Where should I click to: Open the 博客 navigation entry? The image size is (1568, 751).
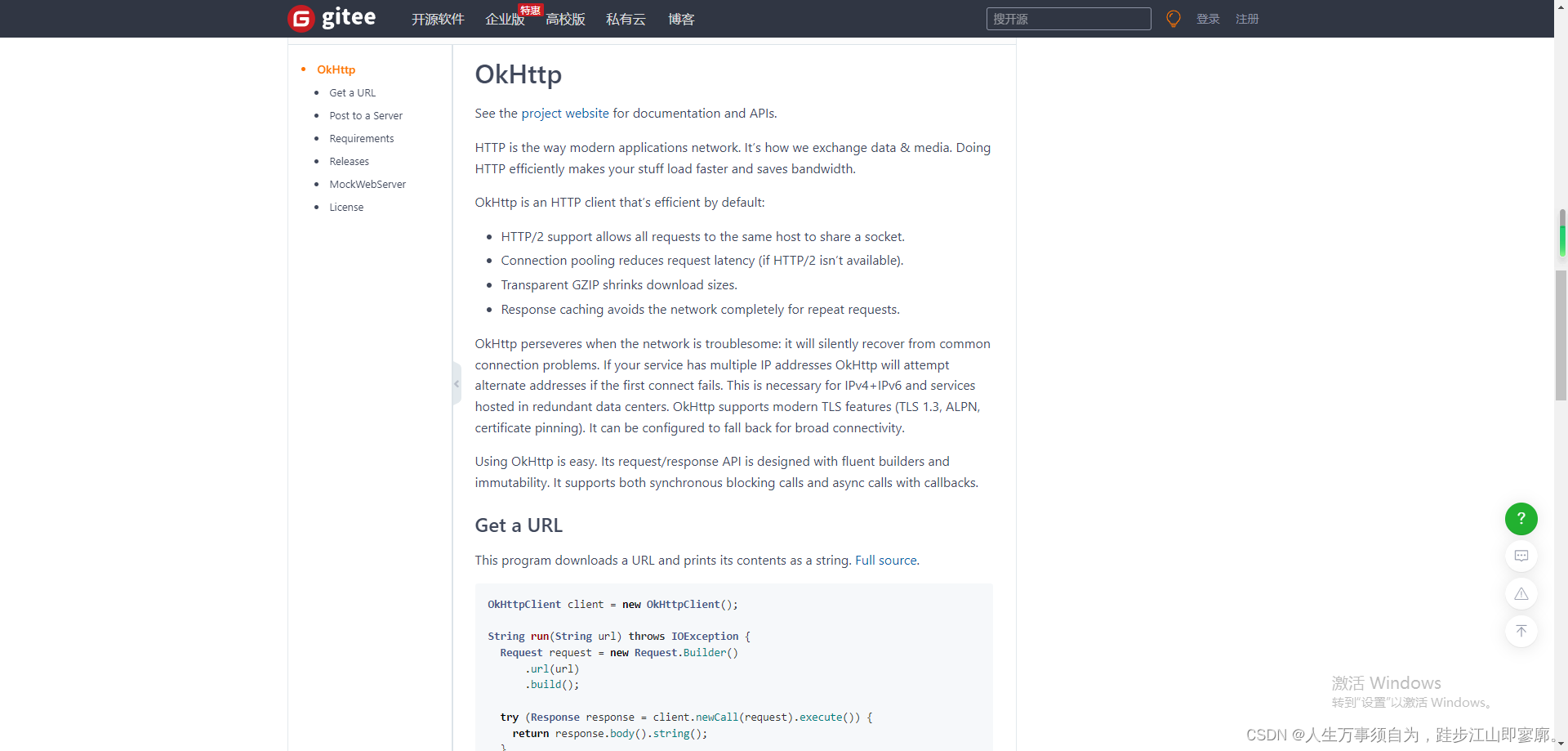tap(680, 19)
